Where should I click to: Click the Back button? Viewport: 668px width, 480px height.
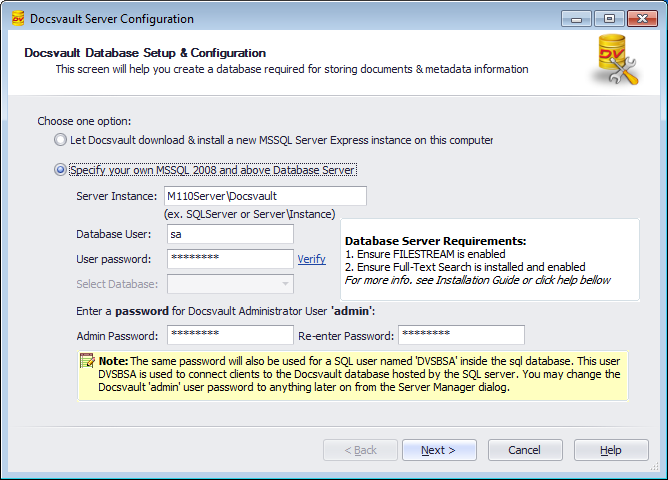click(360, 450)
